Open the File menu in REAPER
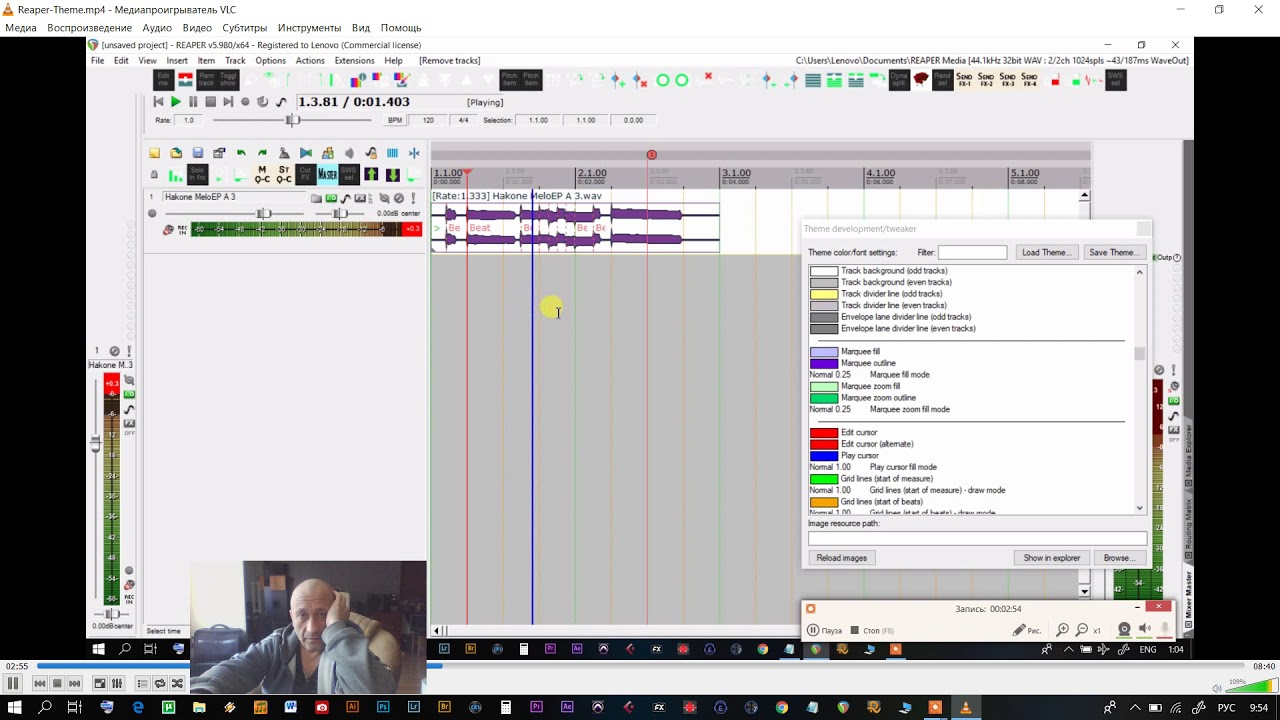The height and width of the screenshot is (720, 1280). click(x=98, y=60)
